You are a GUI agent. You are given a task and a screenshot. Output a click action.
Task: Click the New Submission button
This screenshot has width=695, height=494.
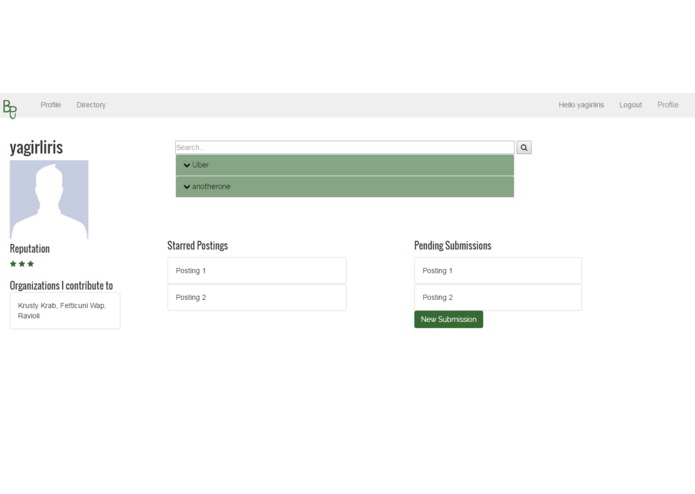point(449,319)
